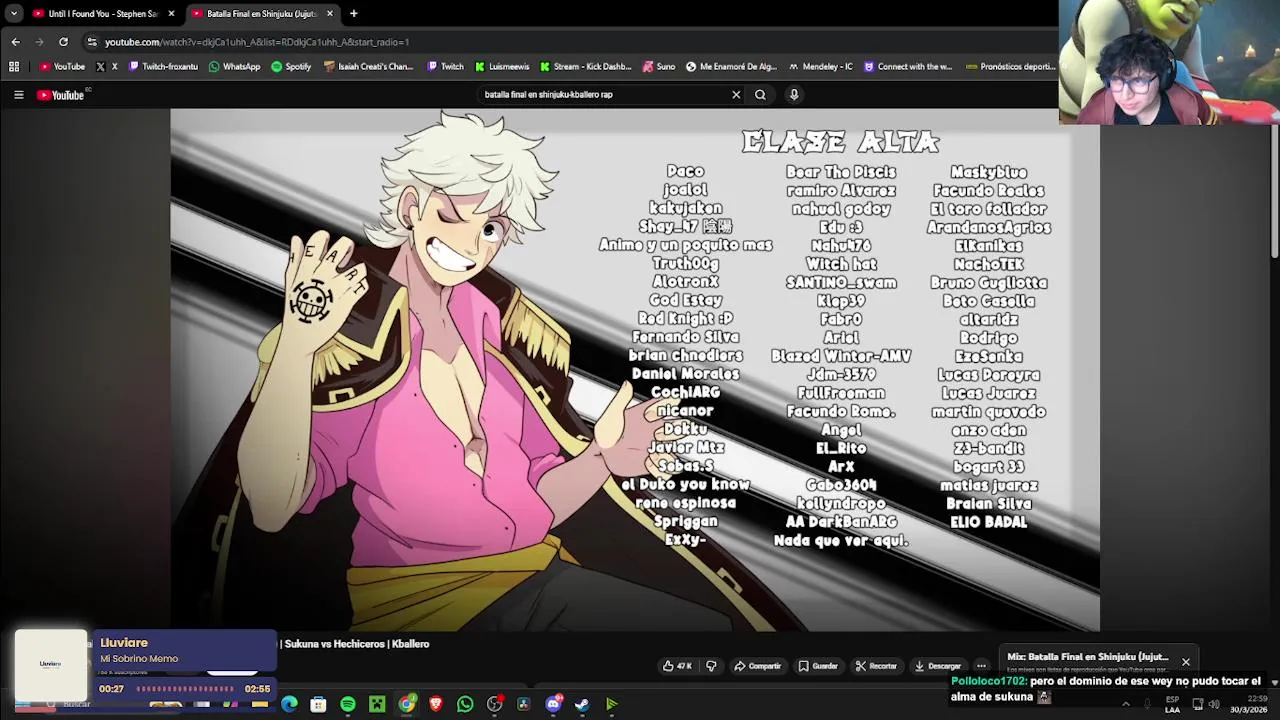Run search with the magnifier button
Viewport: 1280px width, 720px height.
(x=760, y=95)
